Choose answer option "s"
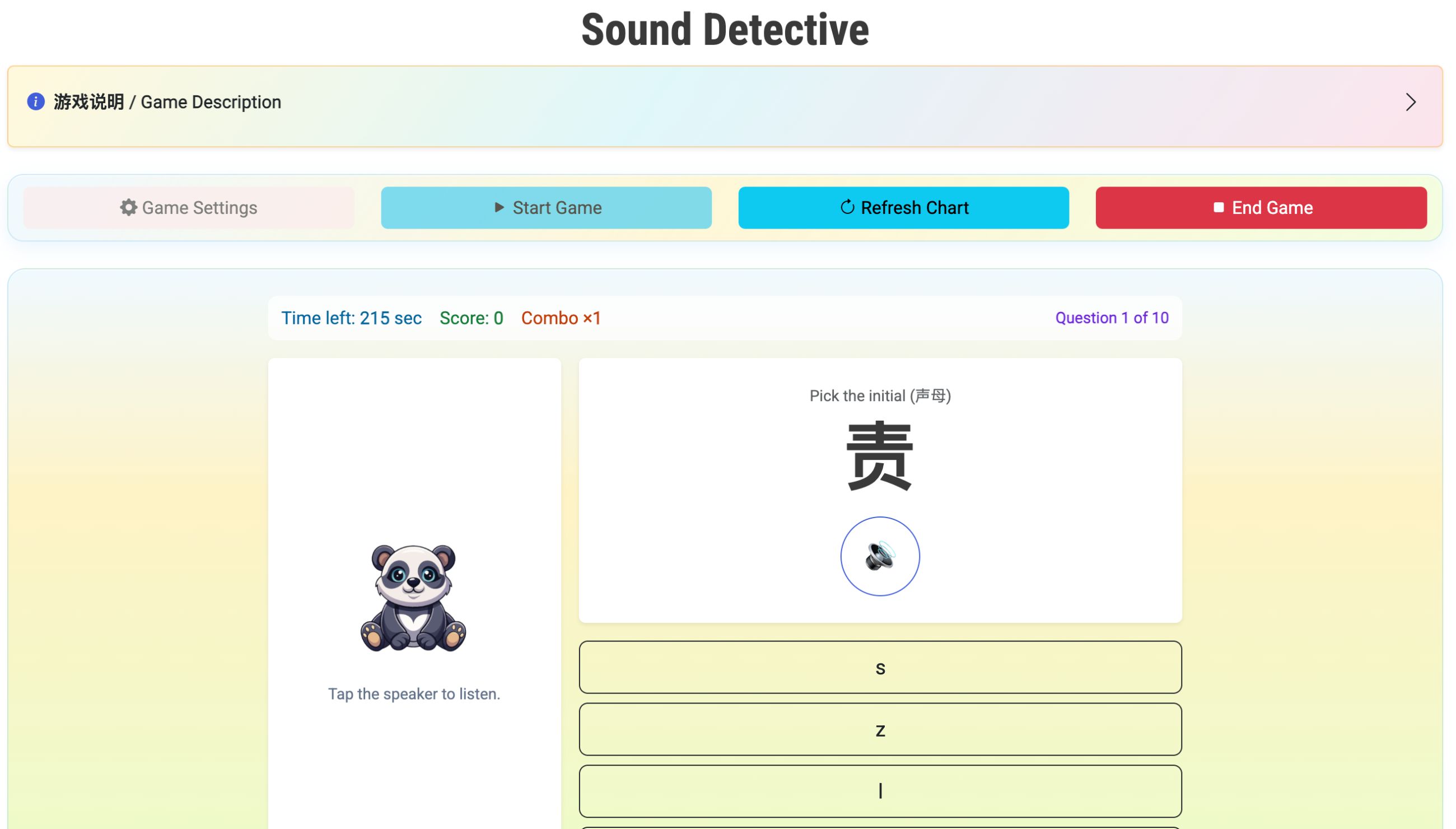The image size is (1456, 829). (880, 667)
